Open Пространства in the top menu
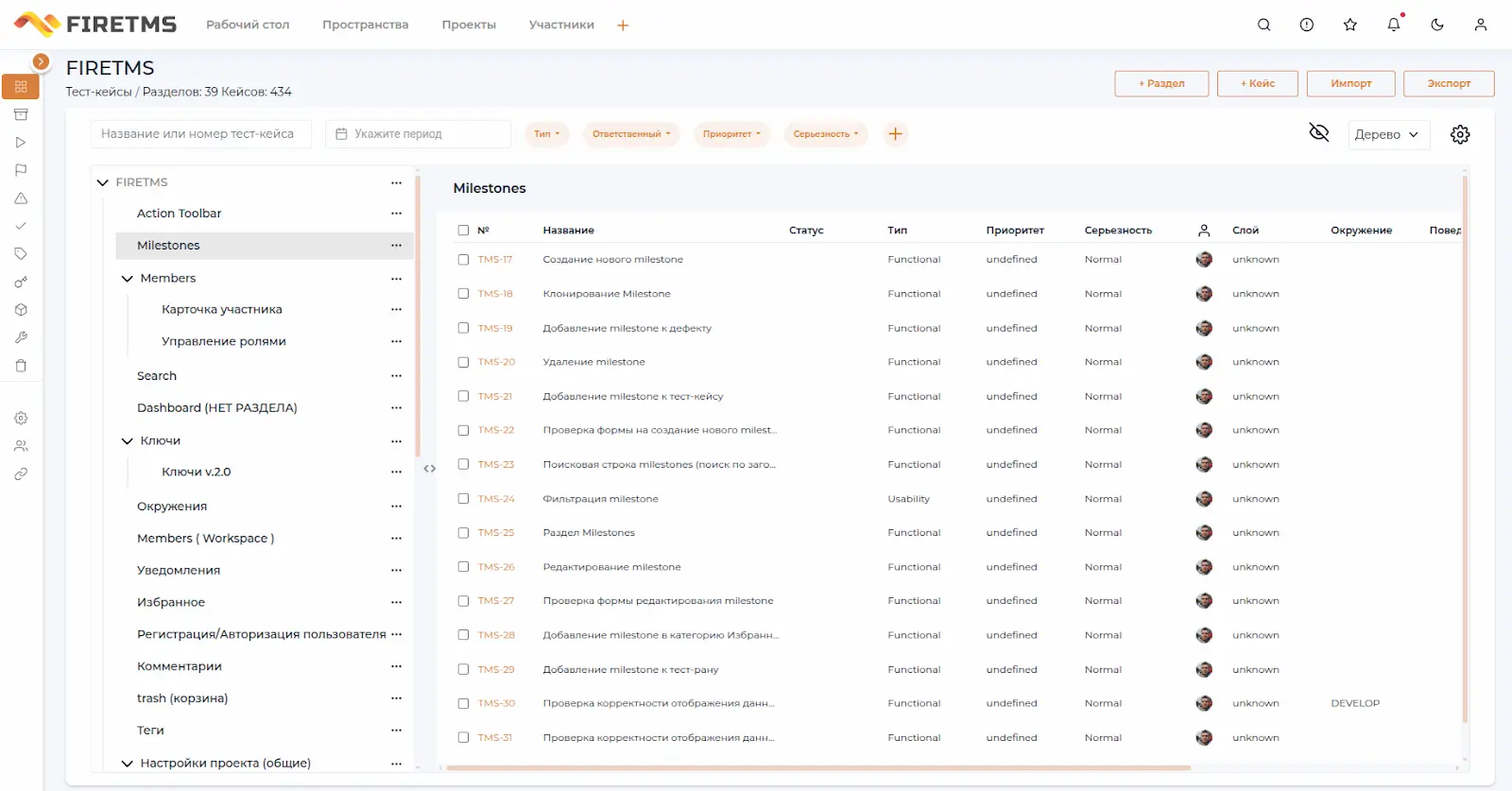 click(365, 25)
